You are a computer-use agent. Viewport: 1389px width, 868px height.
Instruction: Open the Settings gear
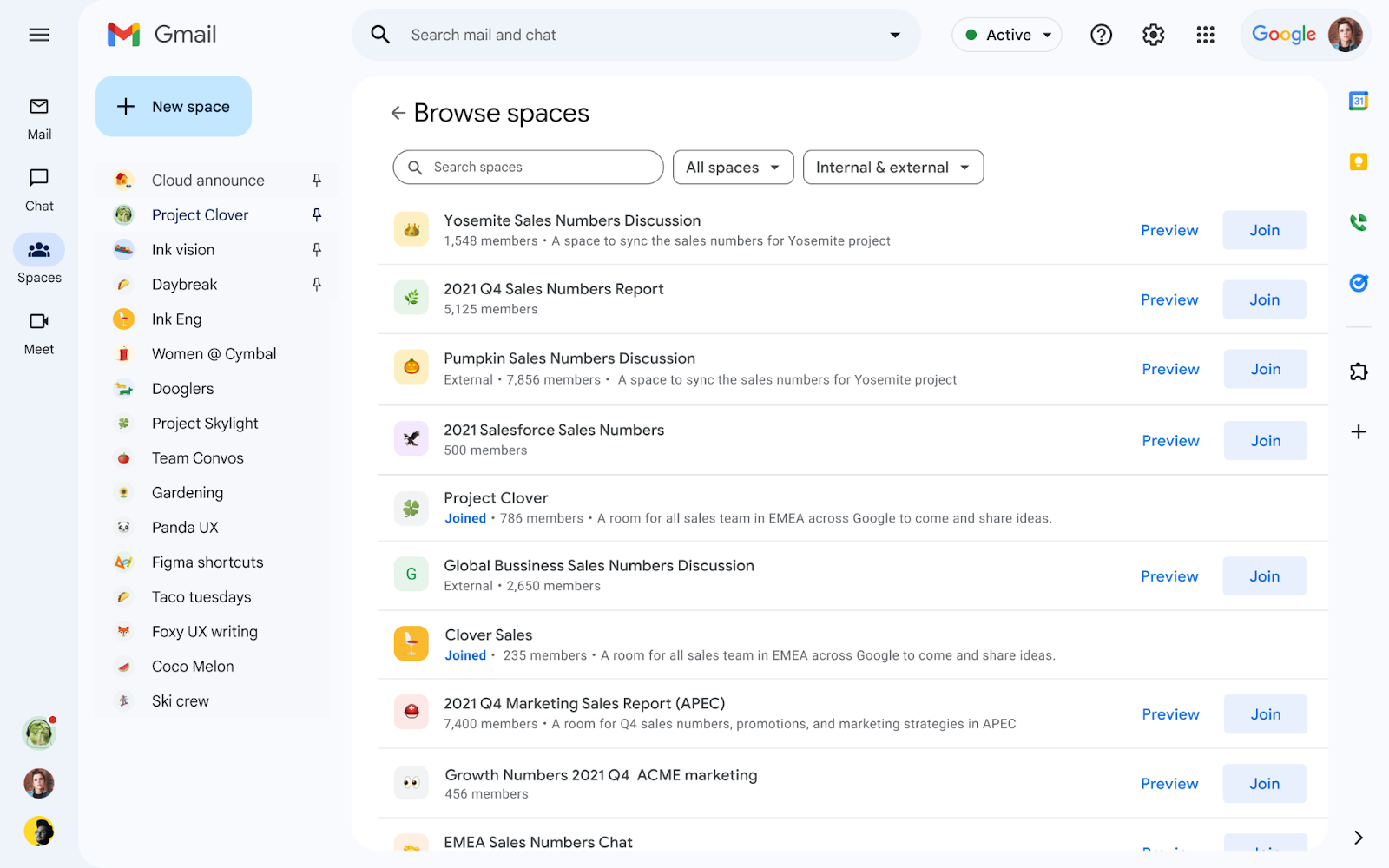[x=1153, y=35]
